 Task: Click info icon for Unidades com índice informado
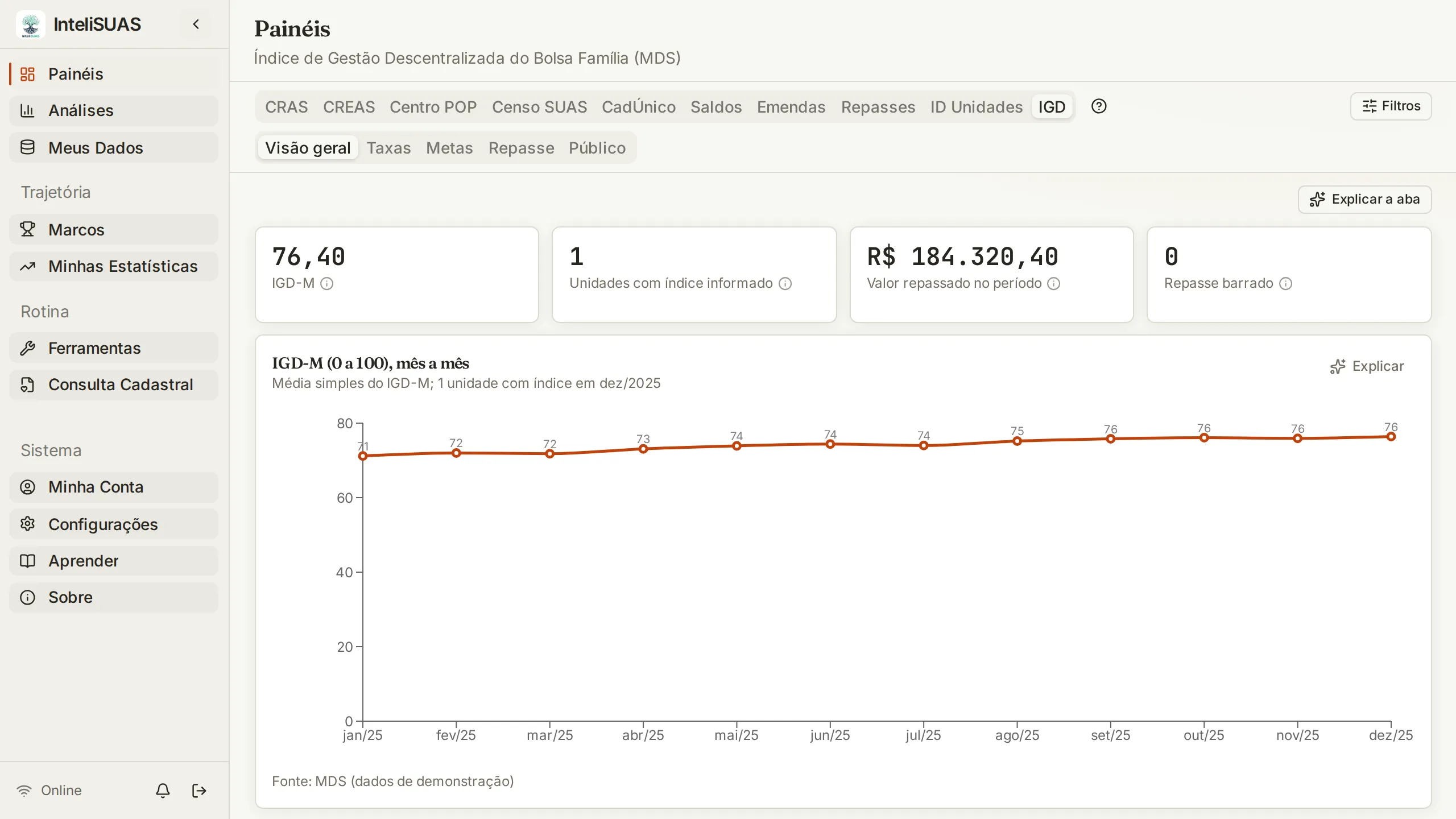tap(785, 283)
